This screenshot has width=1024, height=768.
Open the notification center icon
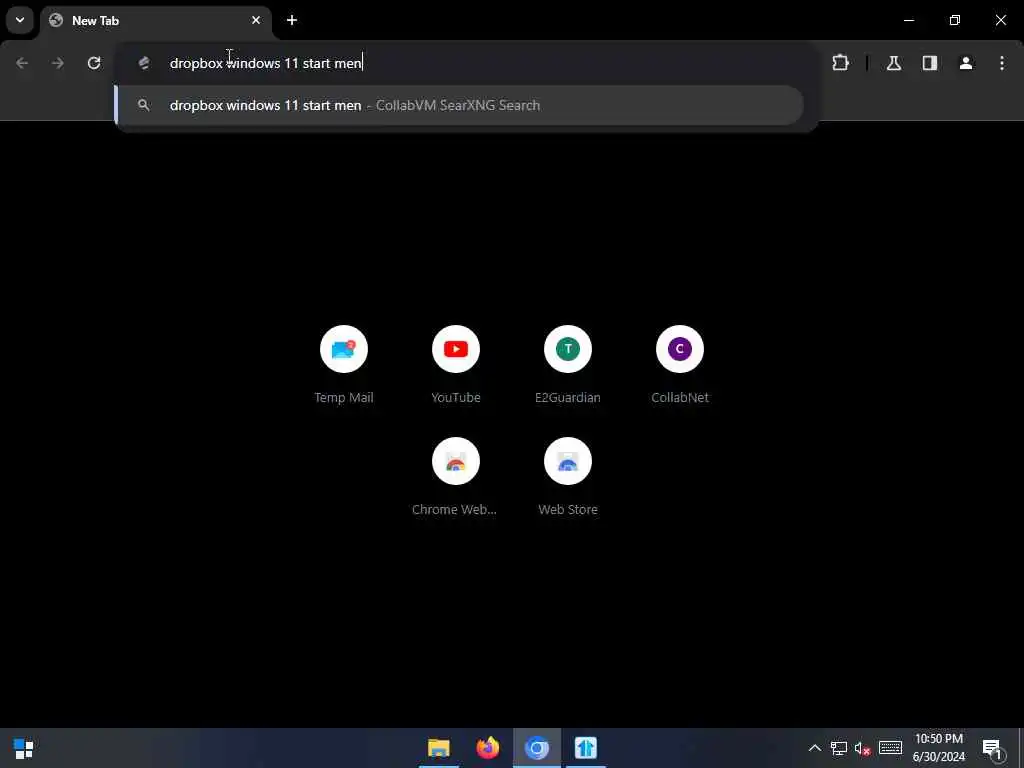point(992,749)
